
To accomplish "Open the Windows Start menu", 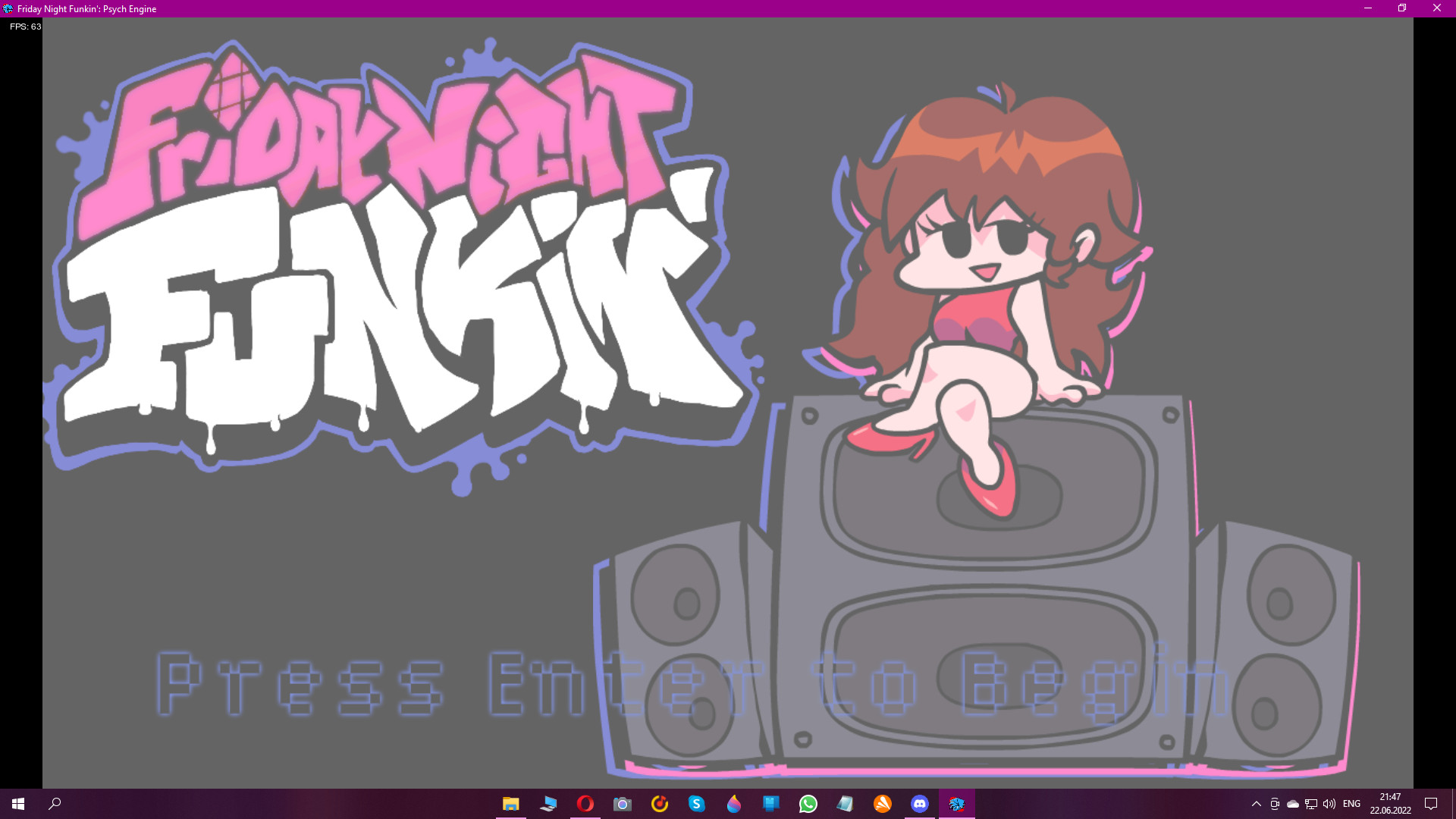I will pyautogui.click(x=18, y=804).
